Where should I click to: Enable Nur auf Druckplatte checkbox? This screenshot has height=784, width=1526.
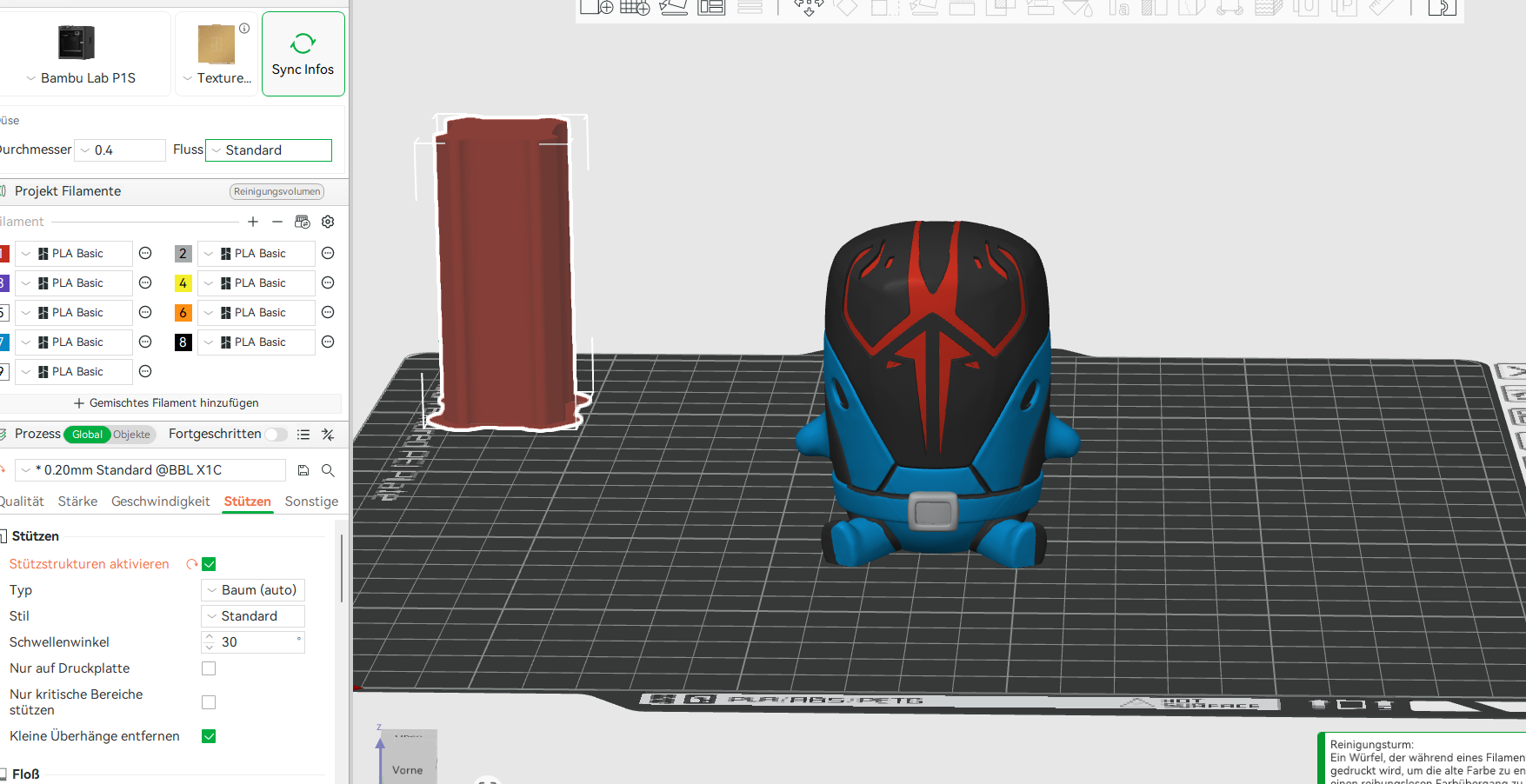click(209, 668)
